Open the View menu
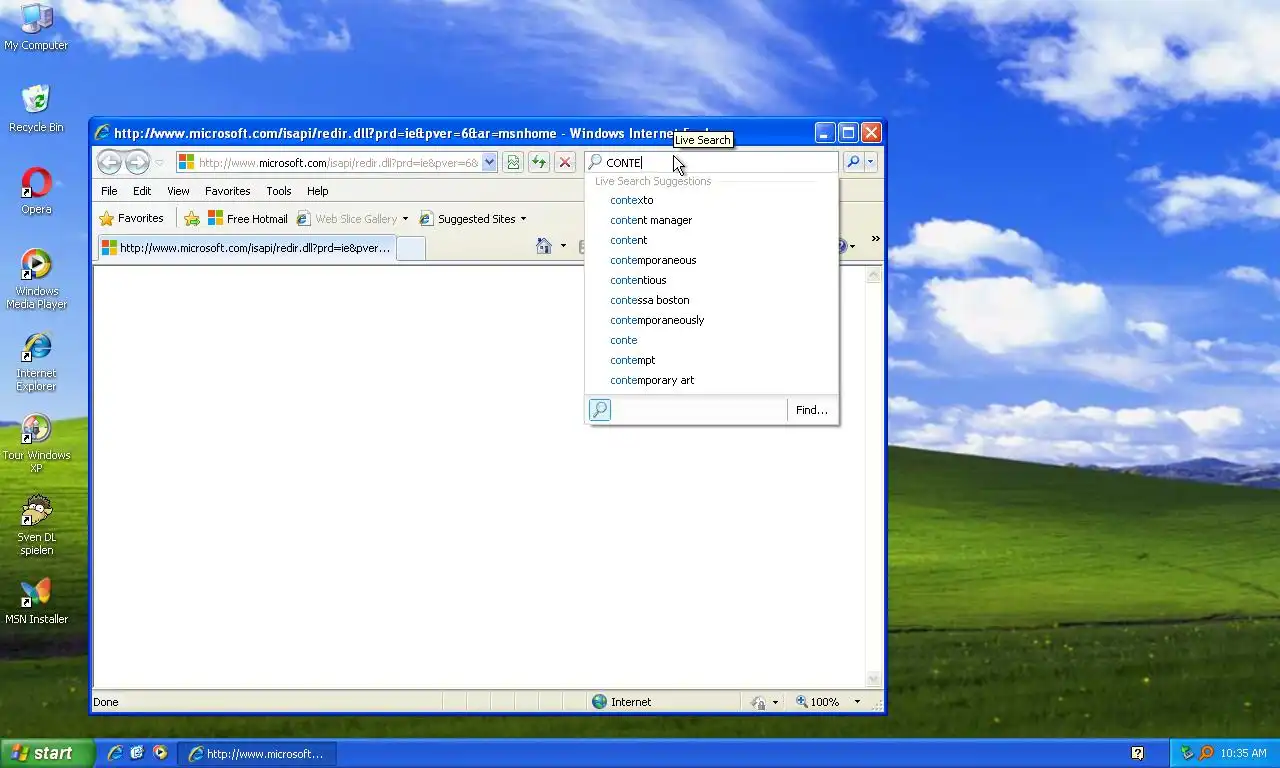The height and width of the screenshot is (768, 1280). (x=178, y=191)
